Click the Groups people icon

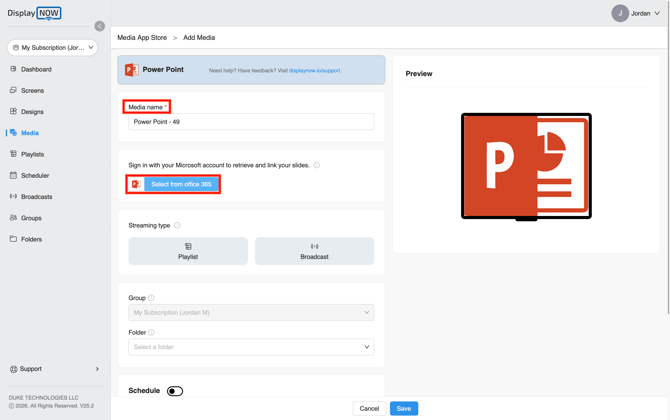tap(13, 218)
